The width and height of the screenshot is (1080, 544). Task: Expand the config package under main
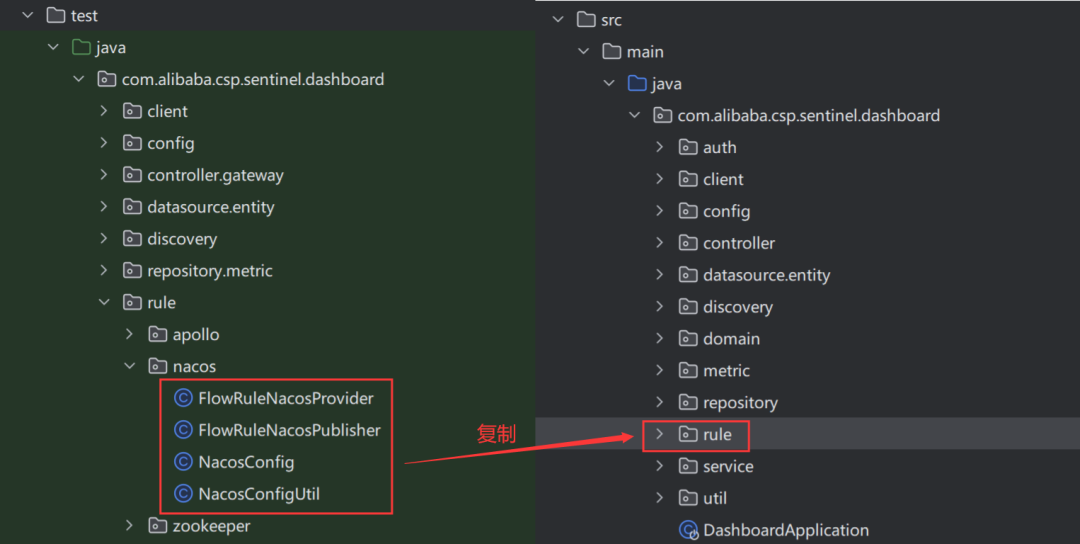[660, 211]
